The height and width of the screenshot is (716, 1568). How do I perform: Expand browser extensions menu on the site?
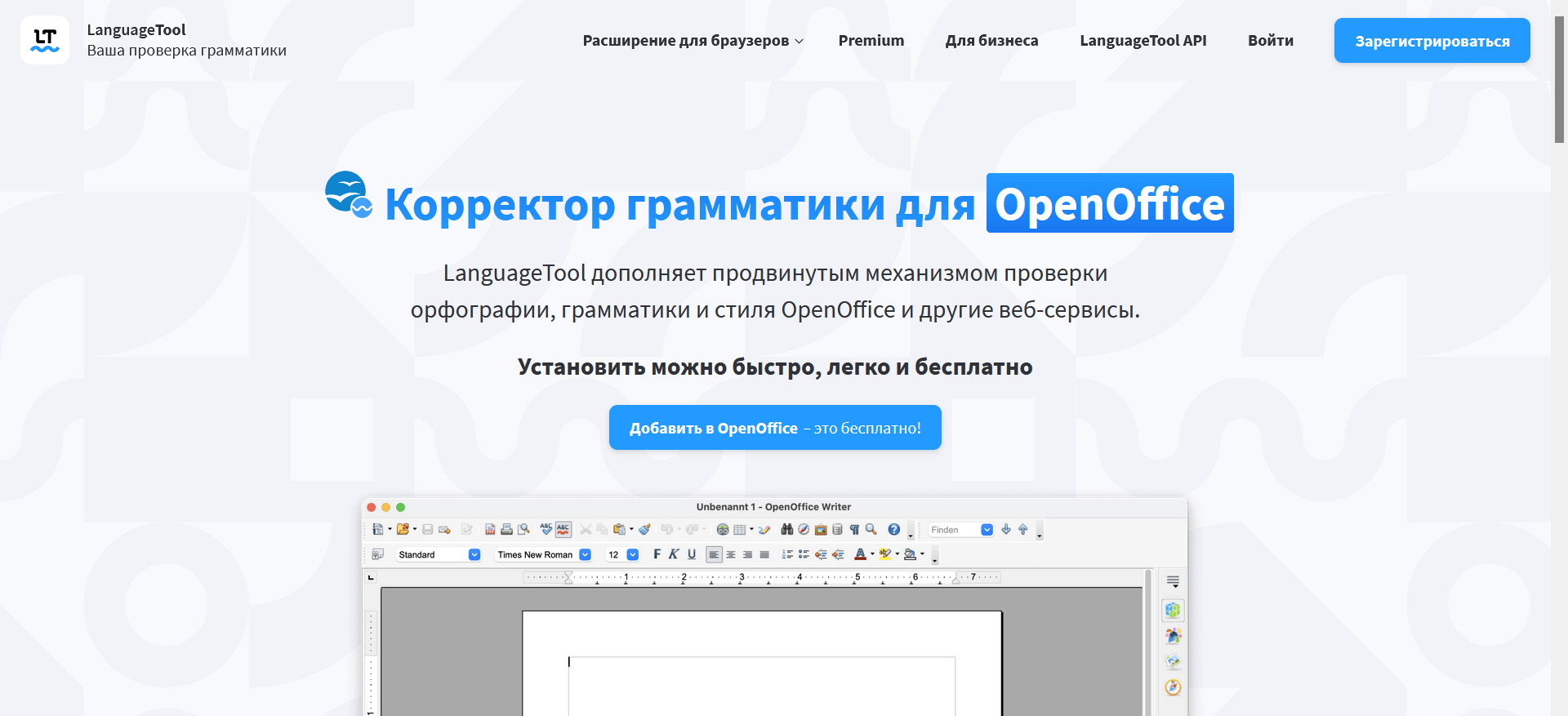(693, 40)
